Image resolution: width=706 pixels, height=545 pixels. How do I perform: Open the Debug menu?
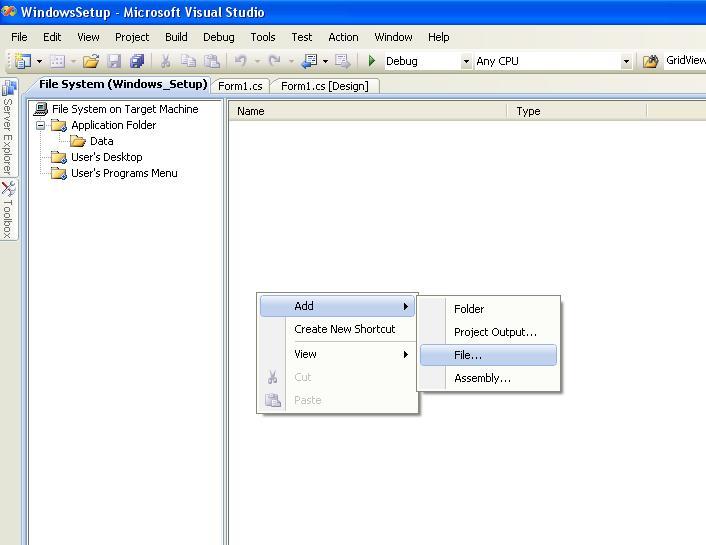click(219, 37)
